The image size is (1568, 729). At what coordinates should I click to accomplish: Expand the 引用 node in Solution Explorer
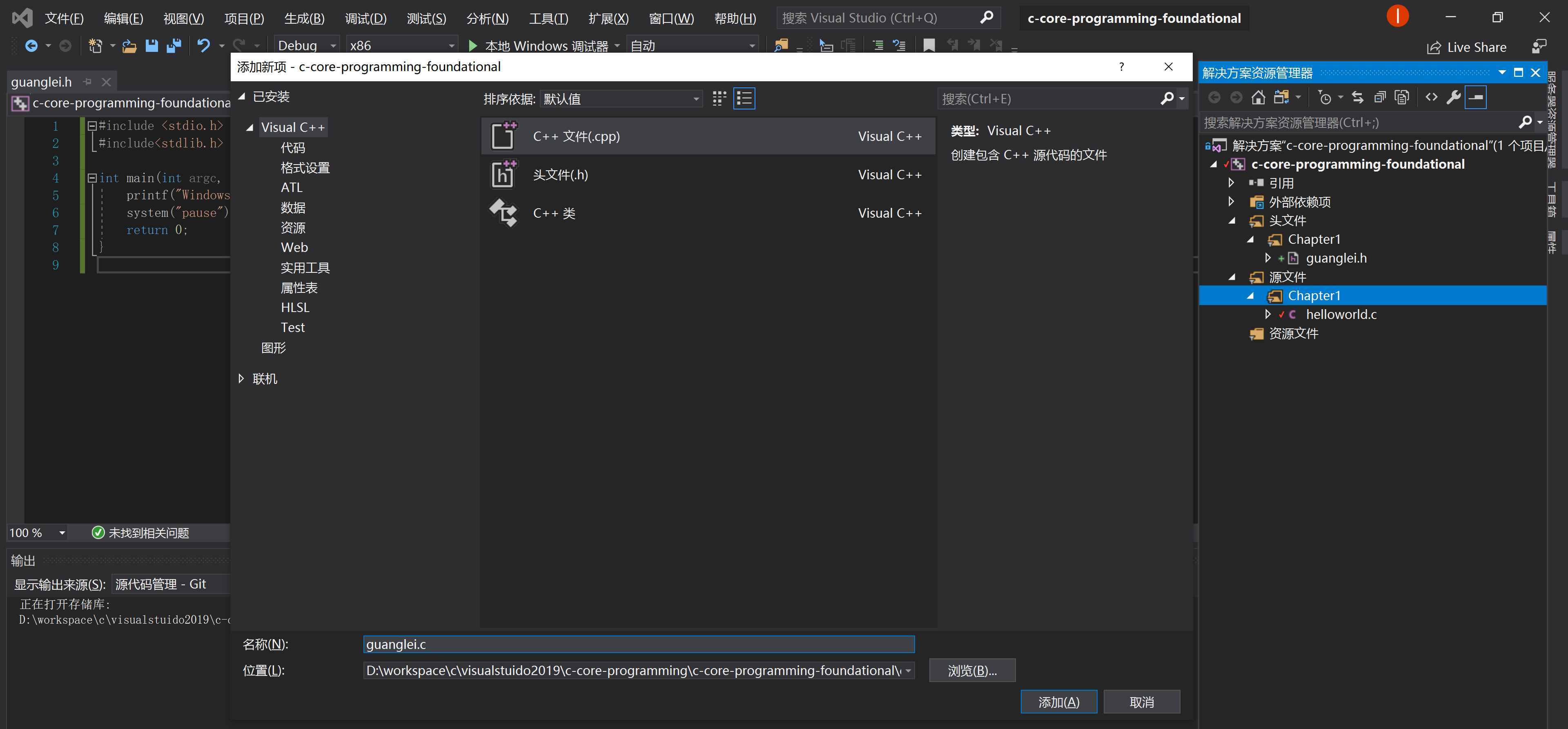point(1231,183)
